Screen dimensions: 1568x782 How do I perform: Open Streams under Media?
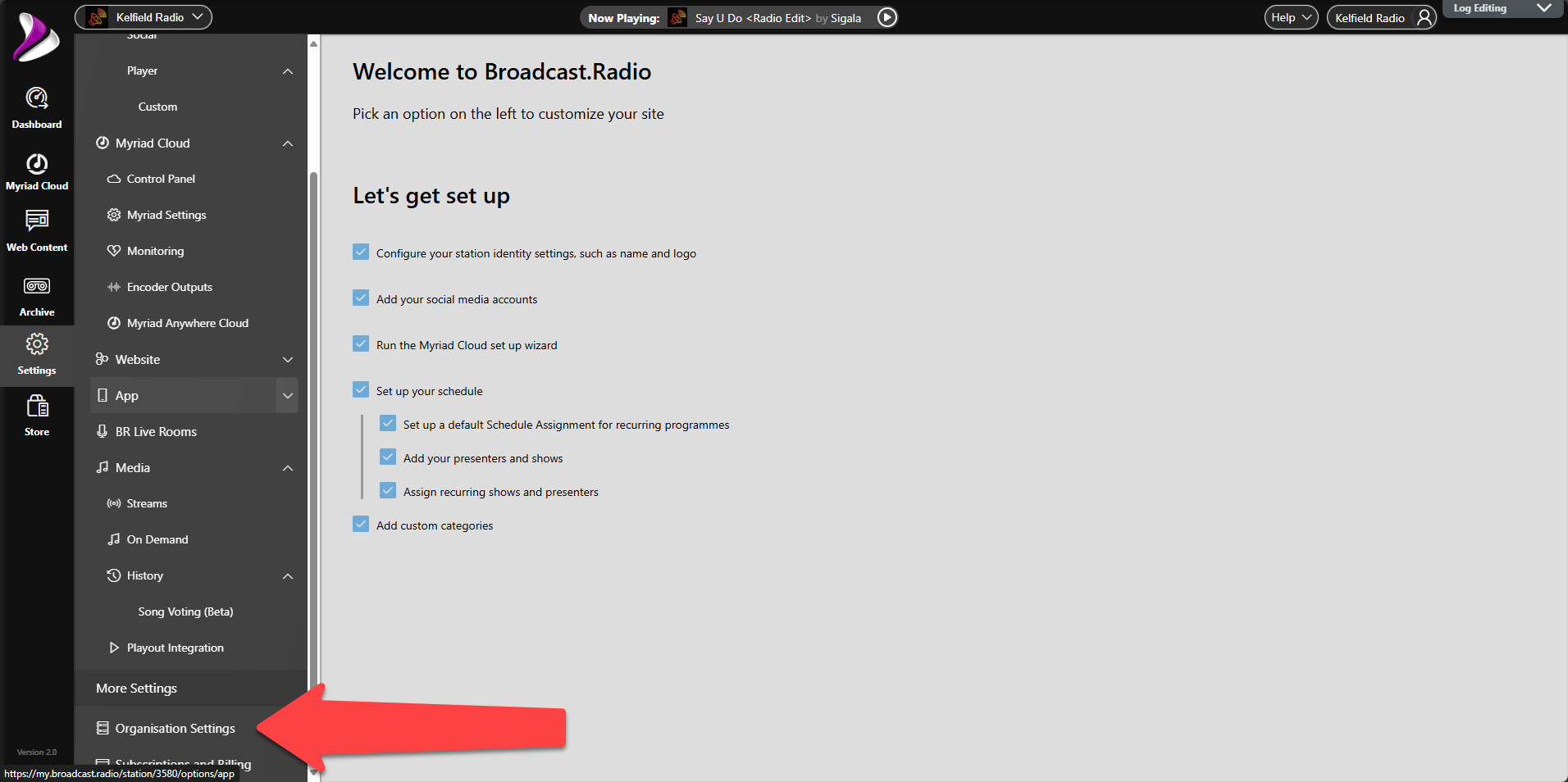click(147, 503)
